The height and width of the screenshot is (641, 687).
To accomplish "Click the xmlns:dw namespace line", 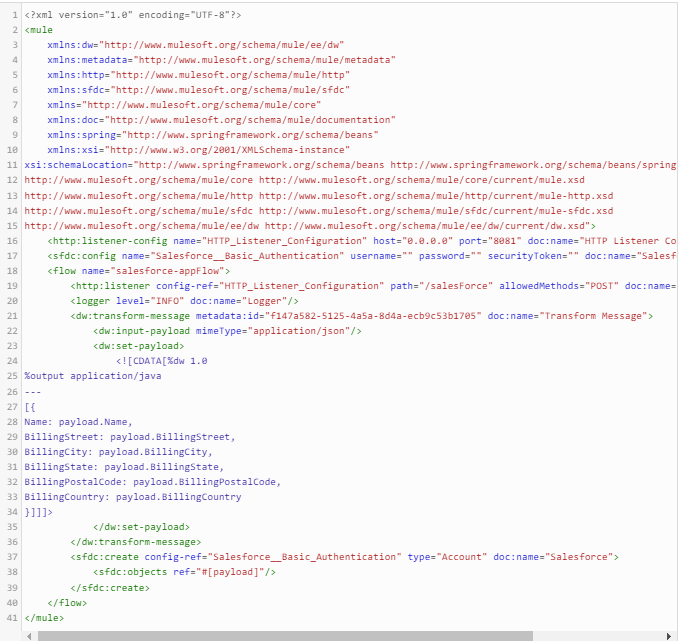I will [195, 45].
